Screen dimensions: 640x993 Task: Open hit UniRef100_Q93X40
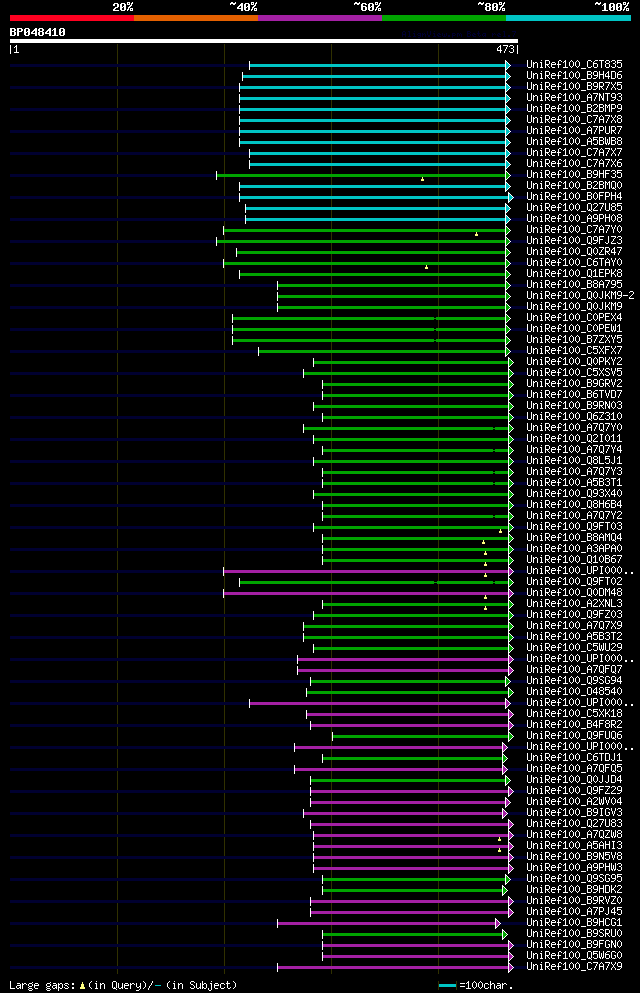[x=574, y=493]
